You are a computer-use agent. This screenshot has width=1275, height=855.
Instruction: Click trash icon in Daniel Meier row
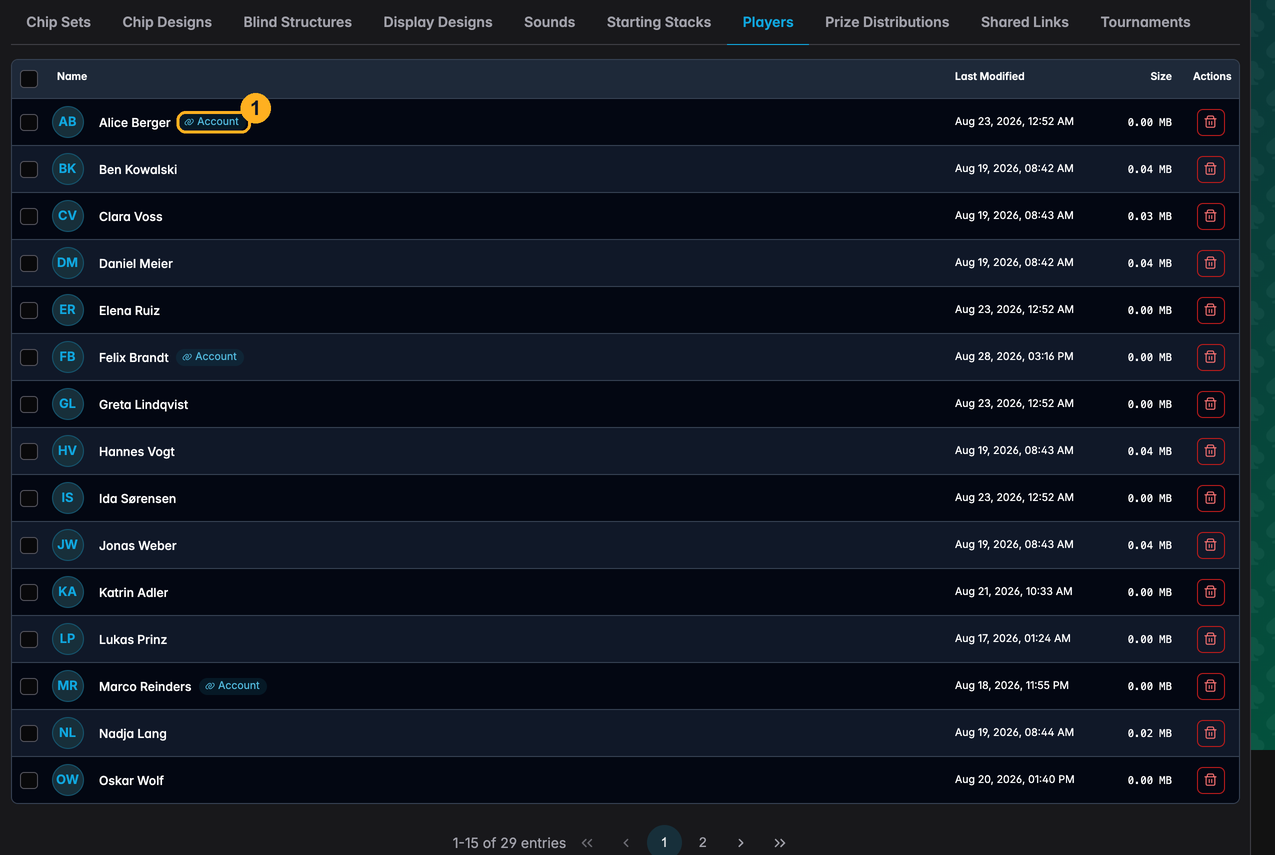point(1210,263)
